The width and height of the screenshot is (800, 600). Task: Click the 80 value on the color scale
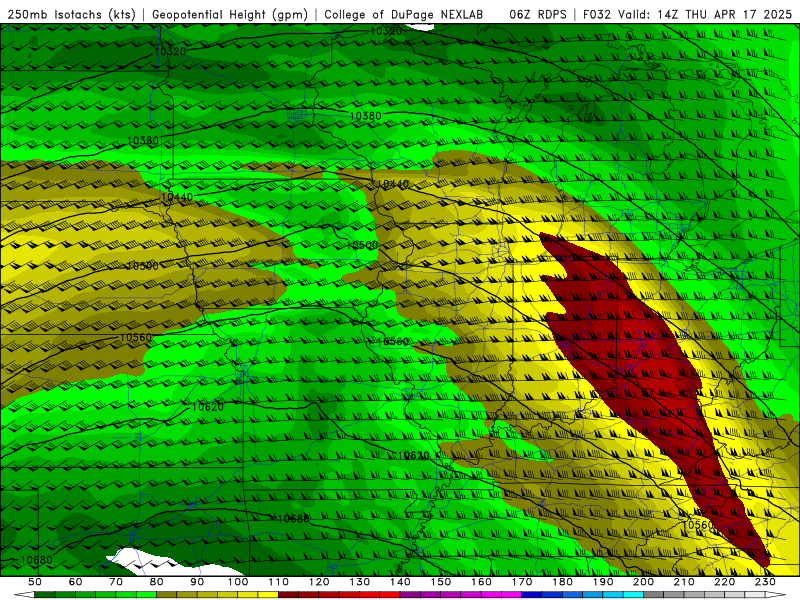(157, 582)
